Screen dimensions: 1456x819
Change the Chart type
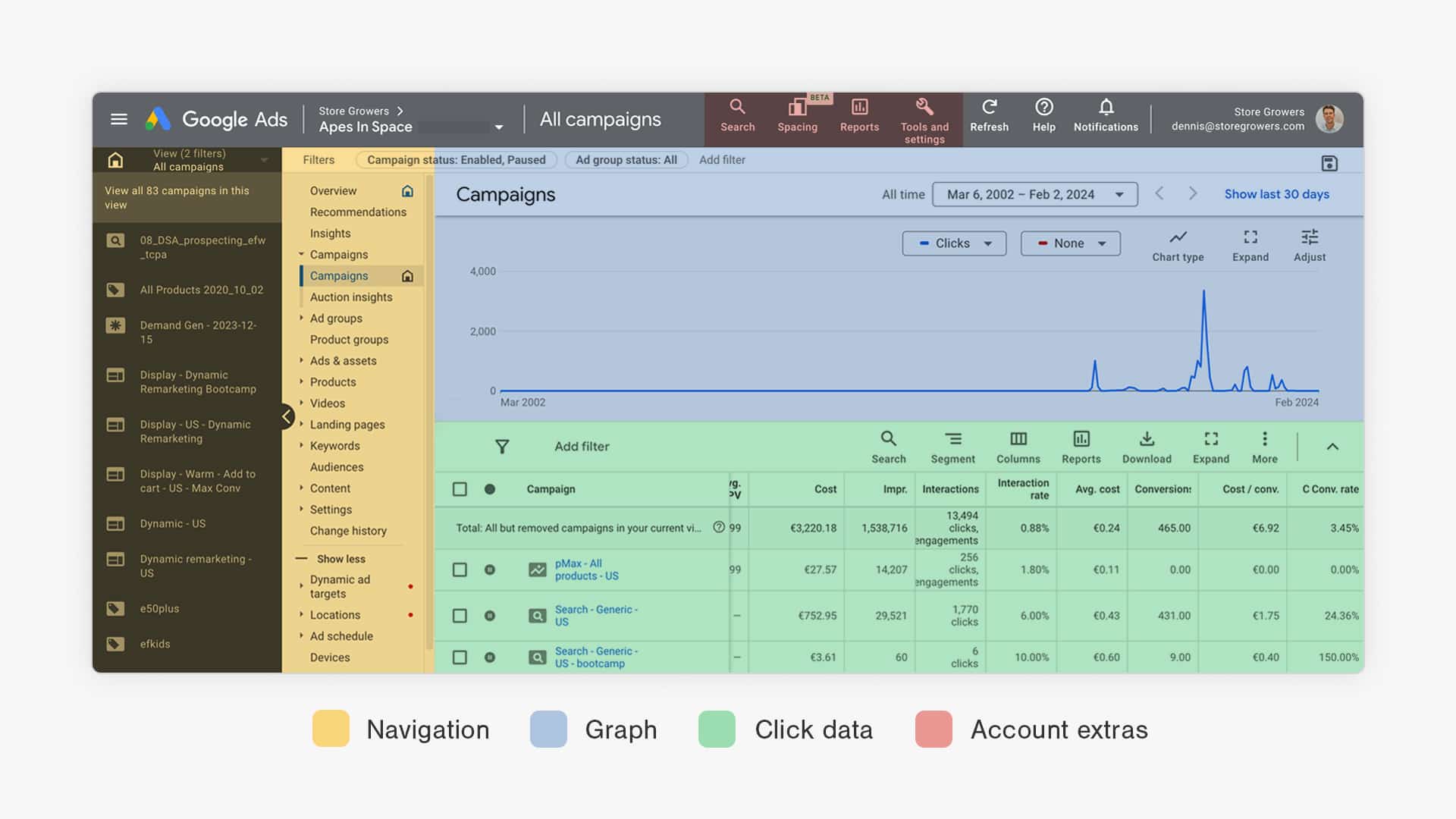[x=1178, y=246]
